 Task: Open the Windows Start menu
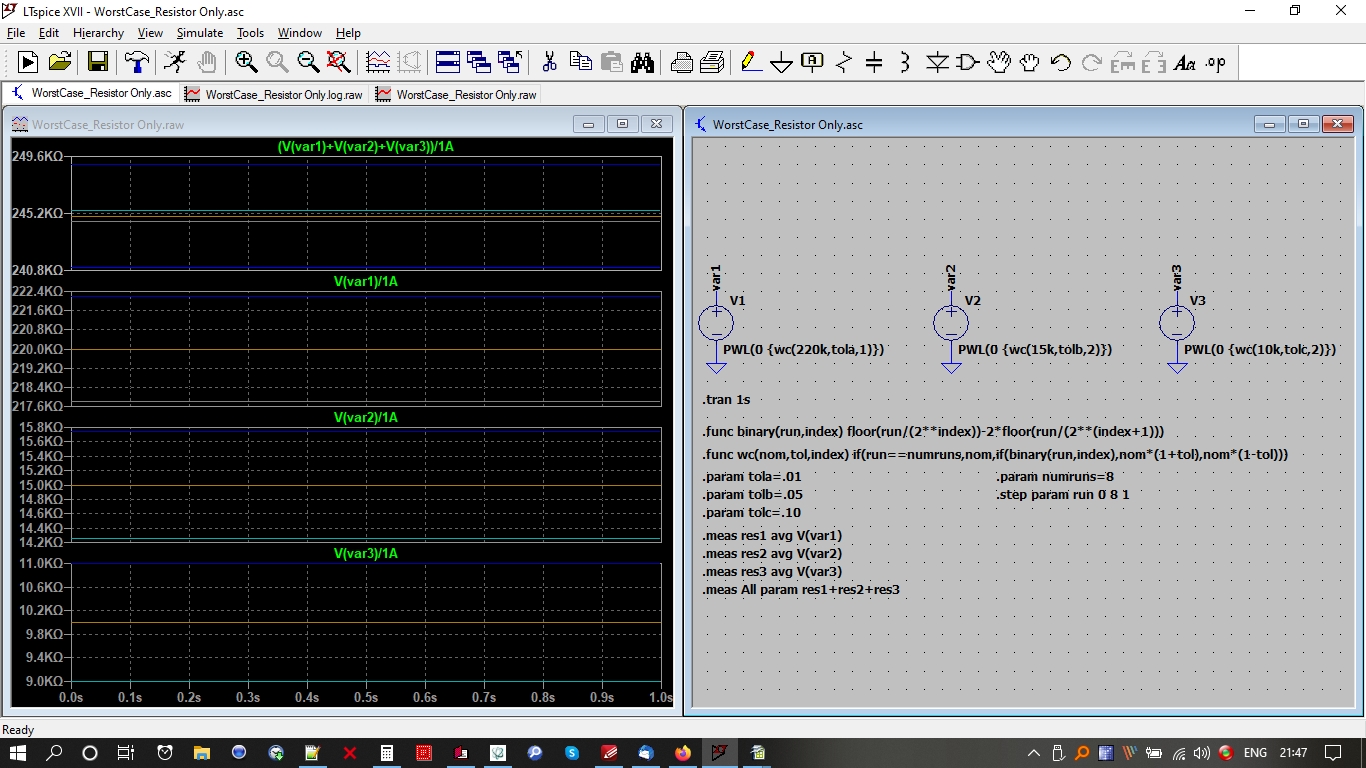(19, 752)
